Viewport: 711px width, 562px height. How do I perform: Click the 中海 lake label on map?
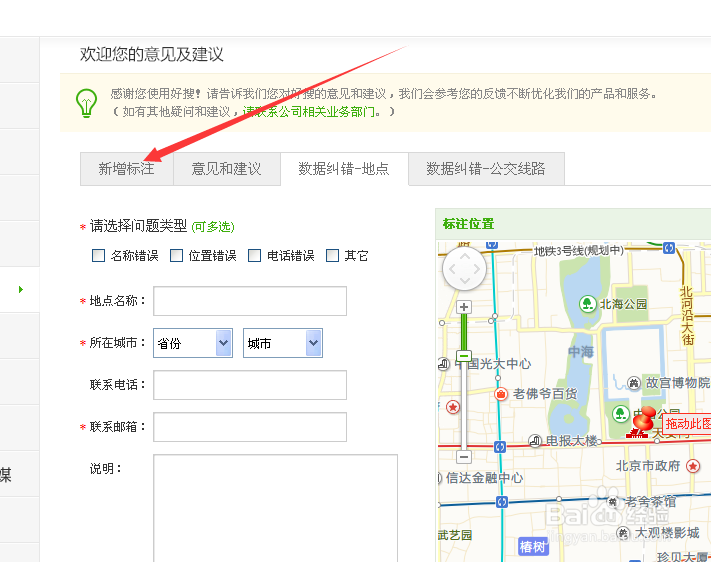pos(581,352)
